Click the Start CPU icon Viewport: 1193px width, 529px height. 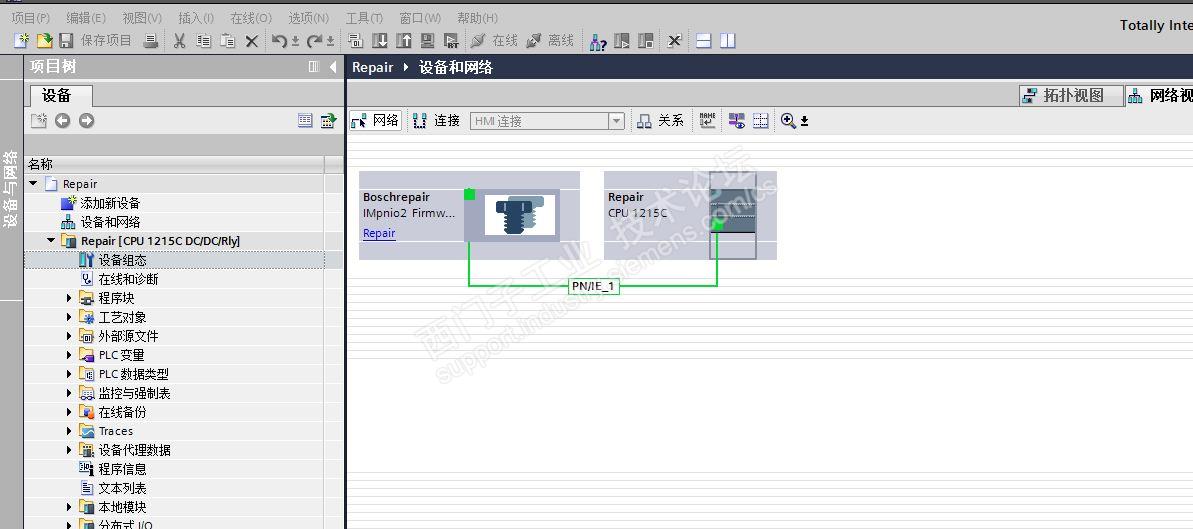(622, 41)
